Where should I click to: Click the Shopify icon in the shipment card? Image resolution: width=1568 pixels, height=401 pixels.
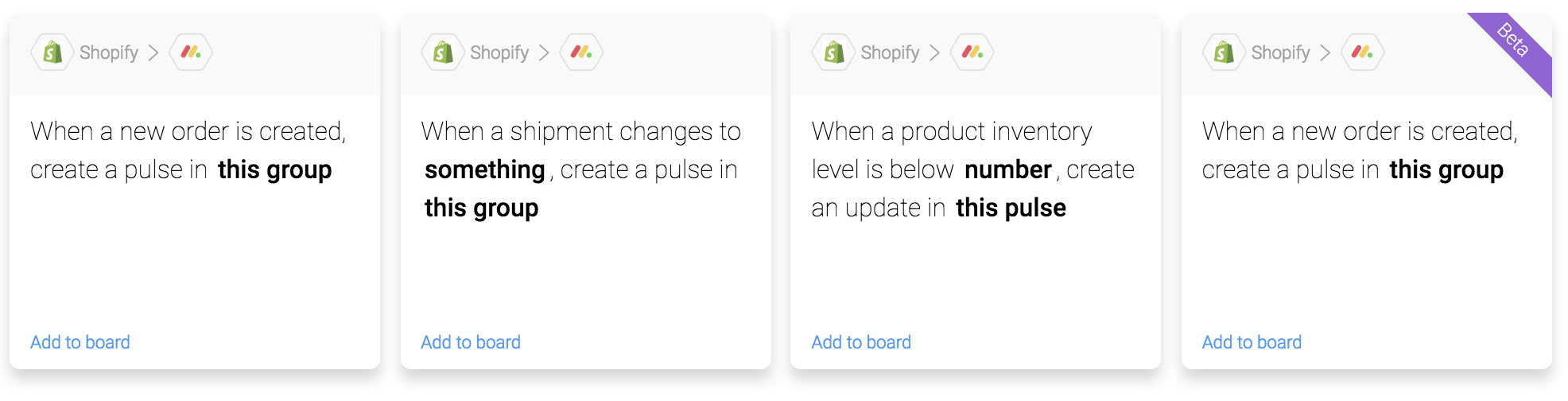443,53
